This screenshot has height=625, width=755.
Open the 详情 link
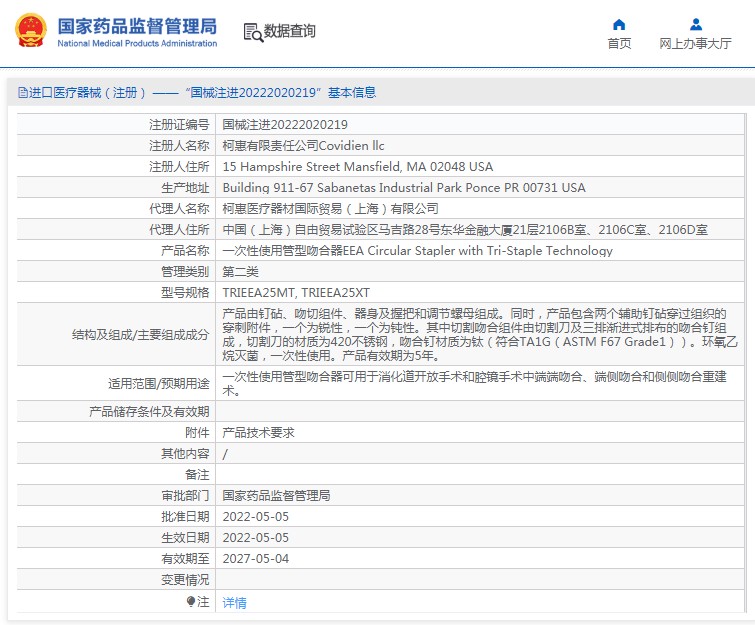(x=234, y=603)
